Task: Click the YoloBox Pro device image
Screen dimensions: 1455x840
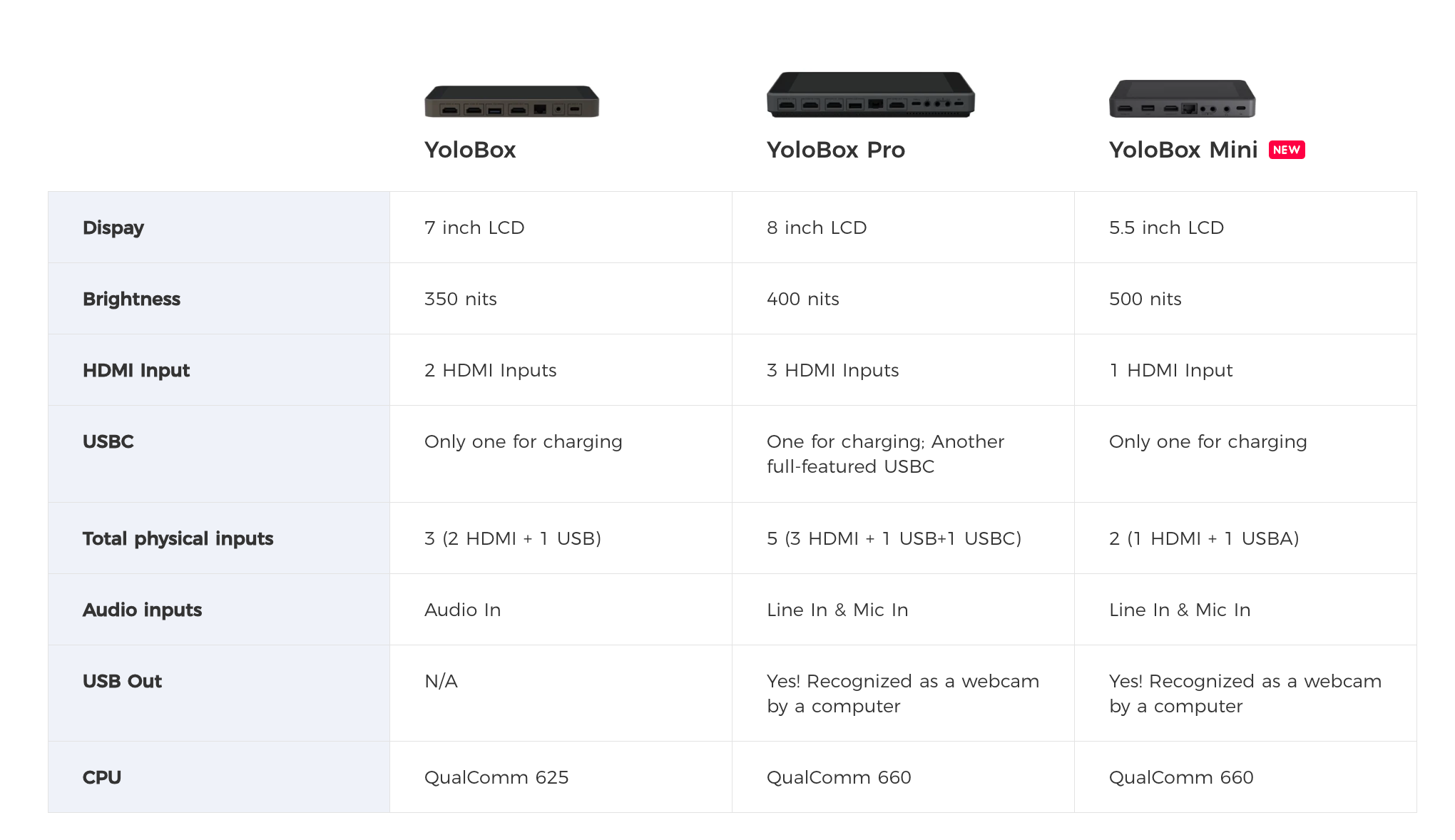Action: 870,94
